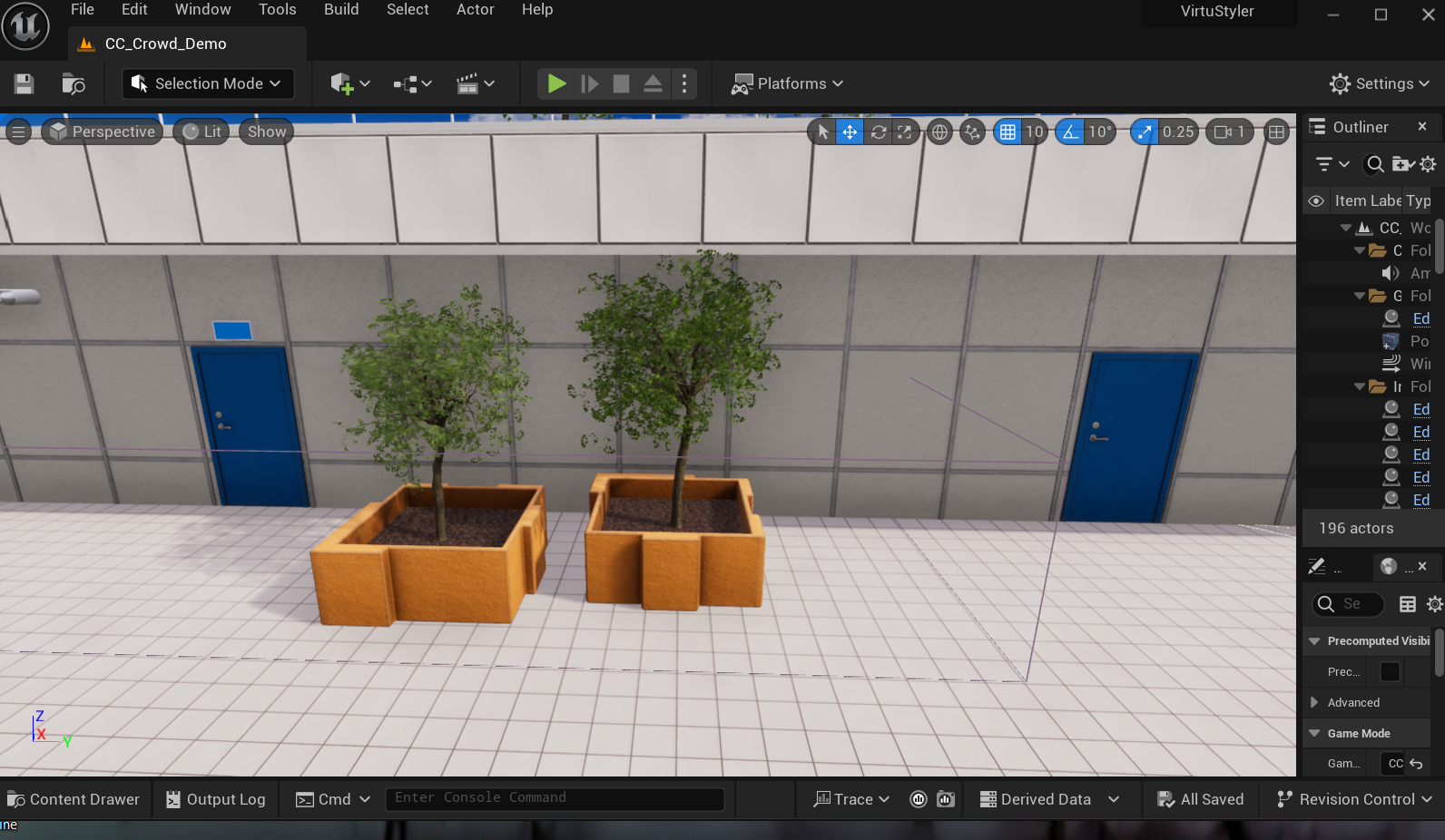Viewport: 1445px width, 840px height.
Task: Open Outliner filter dropdown
Action: pos(1332,164)
